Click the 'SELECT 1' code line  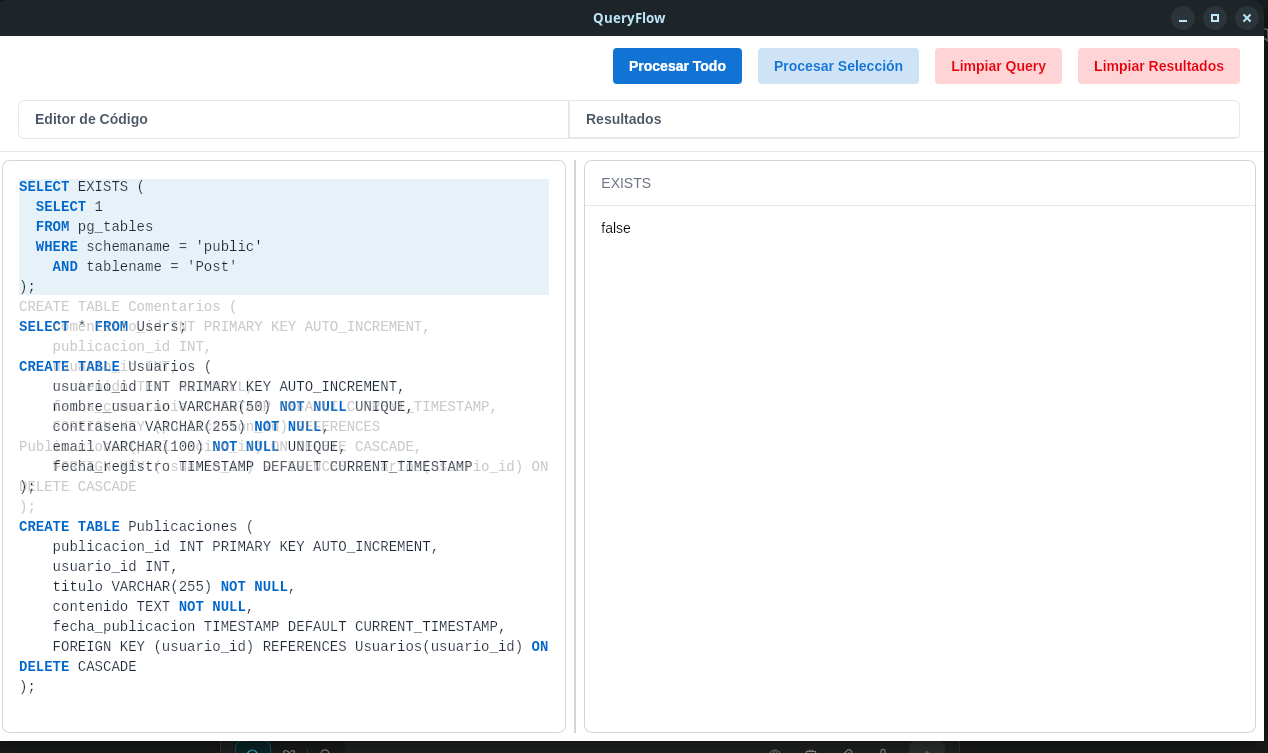click(69, 207)
